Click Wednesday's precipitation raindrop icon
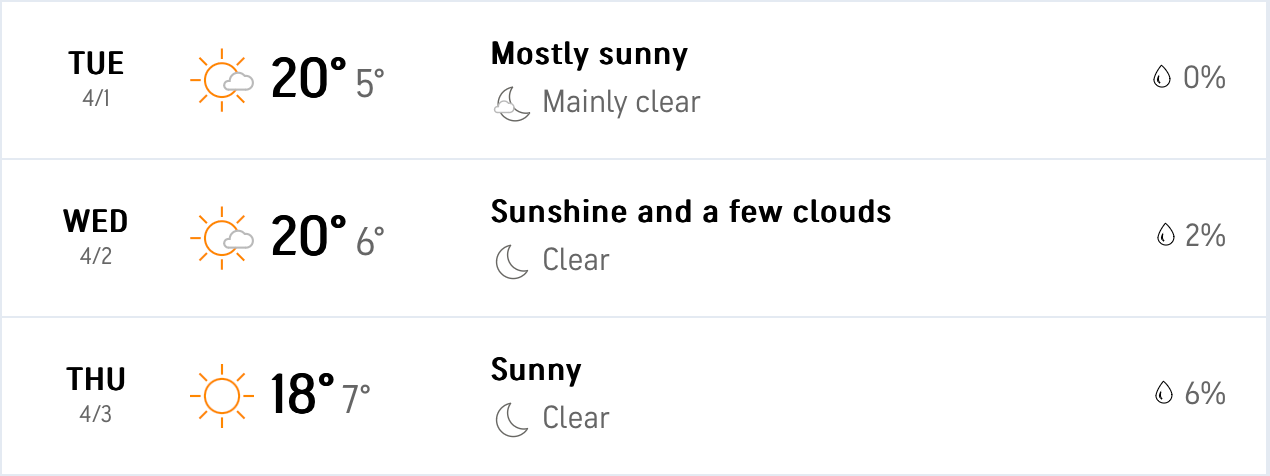This screenshot has height=476, width=1270. [1164, 236]
